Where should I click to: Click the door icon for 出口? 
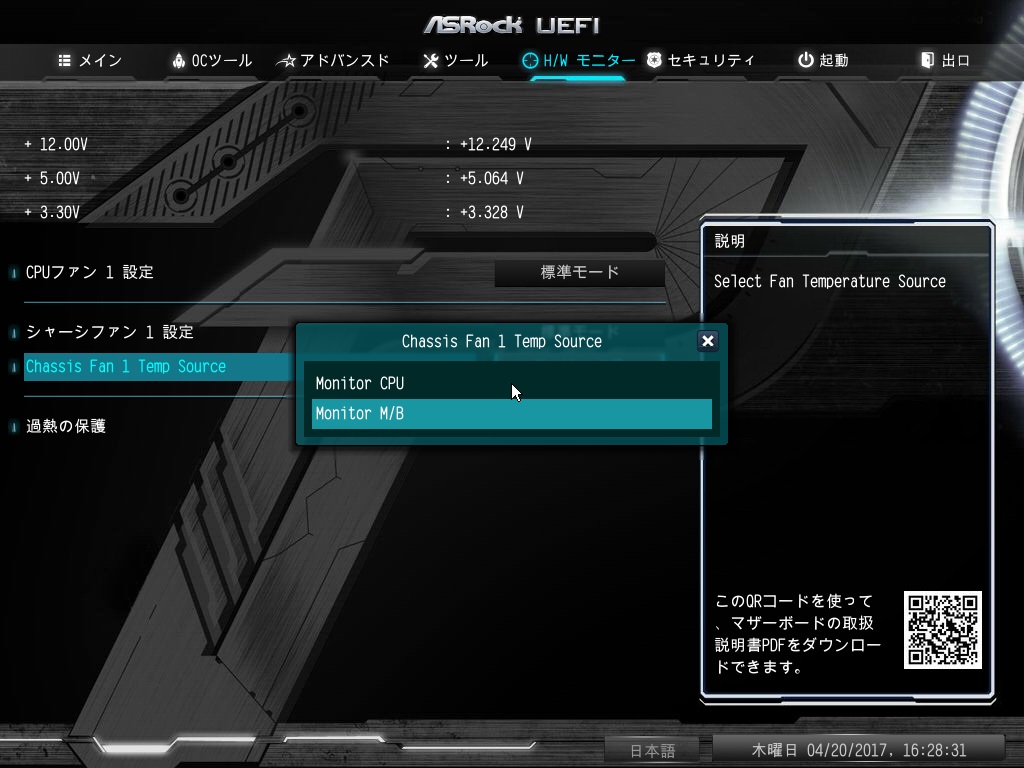(927, 60)
